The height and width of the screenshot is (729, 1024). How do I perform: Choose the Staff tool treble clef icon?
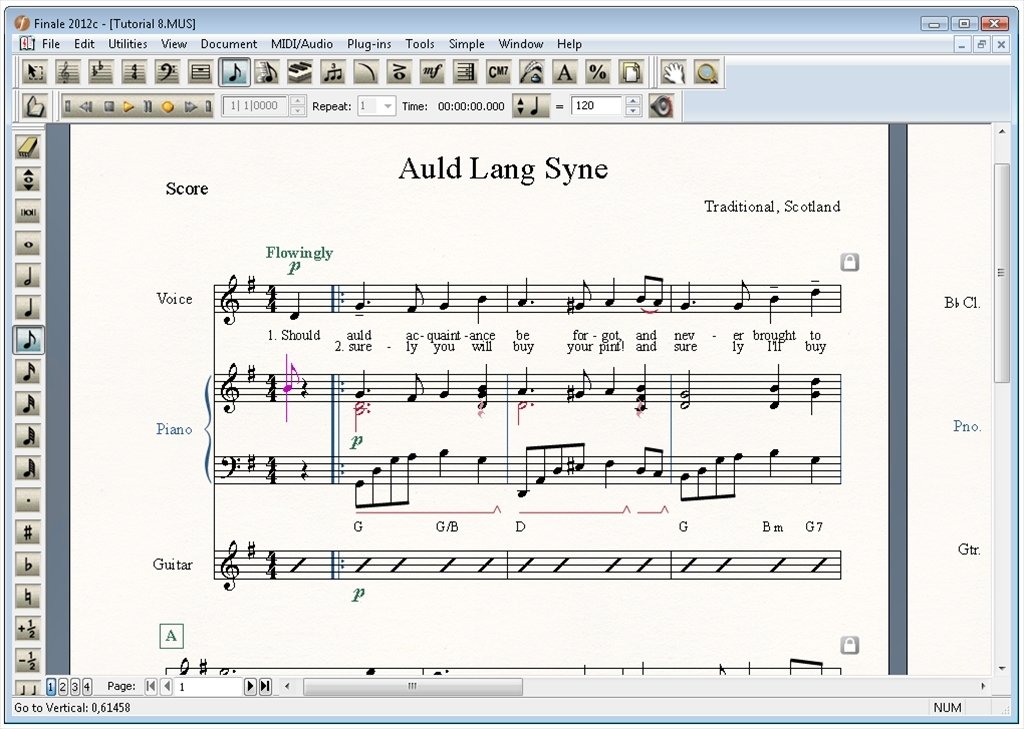pos(67,72)
